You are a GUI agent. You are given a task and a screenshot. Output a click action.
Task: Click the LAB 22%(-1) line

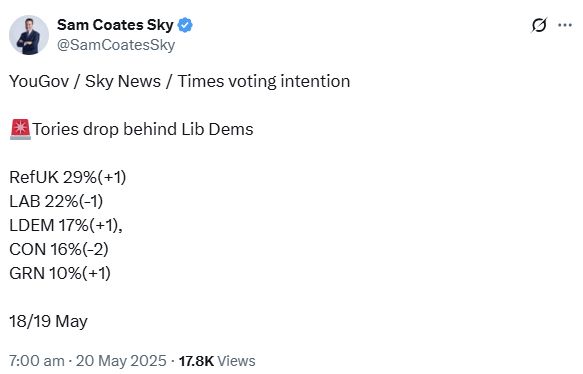point(56,201)
